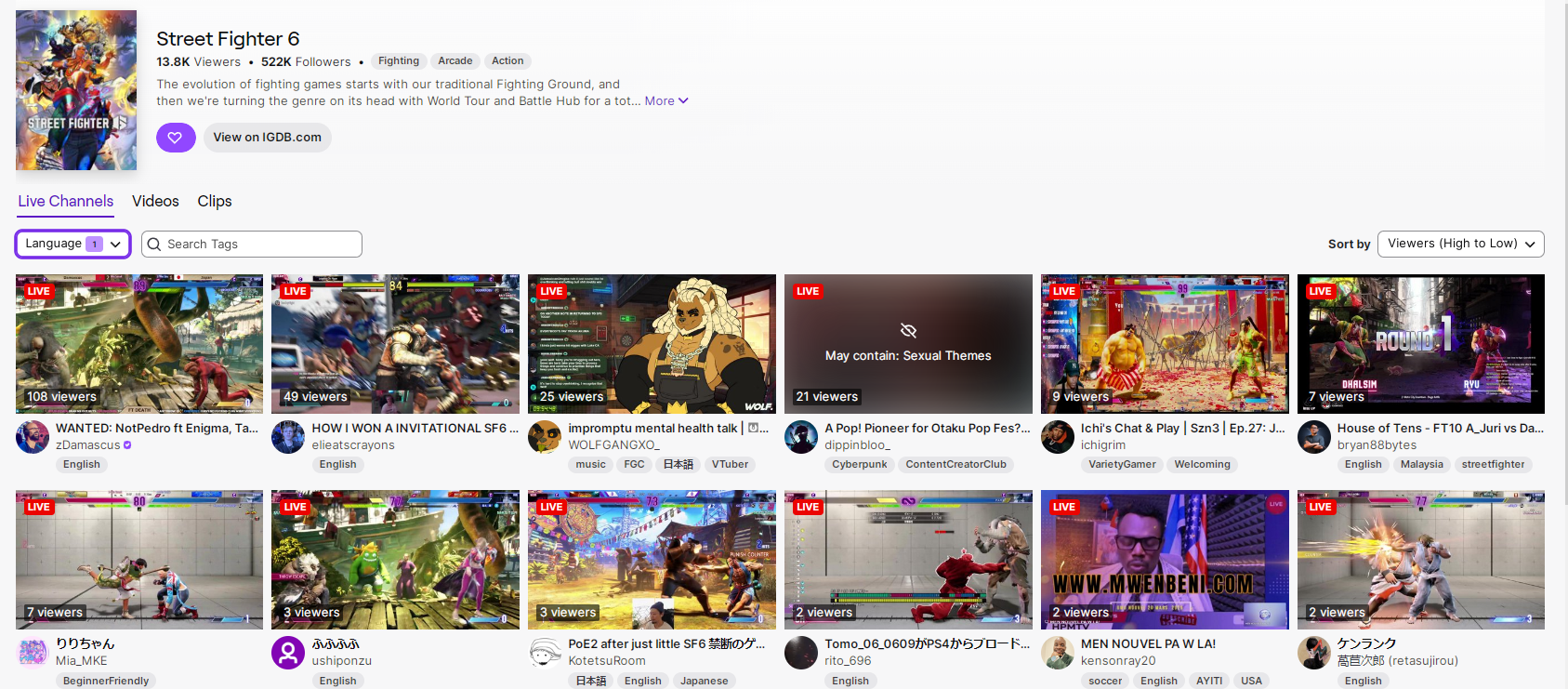The height and width of the screenshot is (689, 1568).
Task: Open retasujirou channel avatar
Action: [1314, 653]
